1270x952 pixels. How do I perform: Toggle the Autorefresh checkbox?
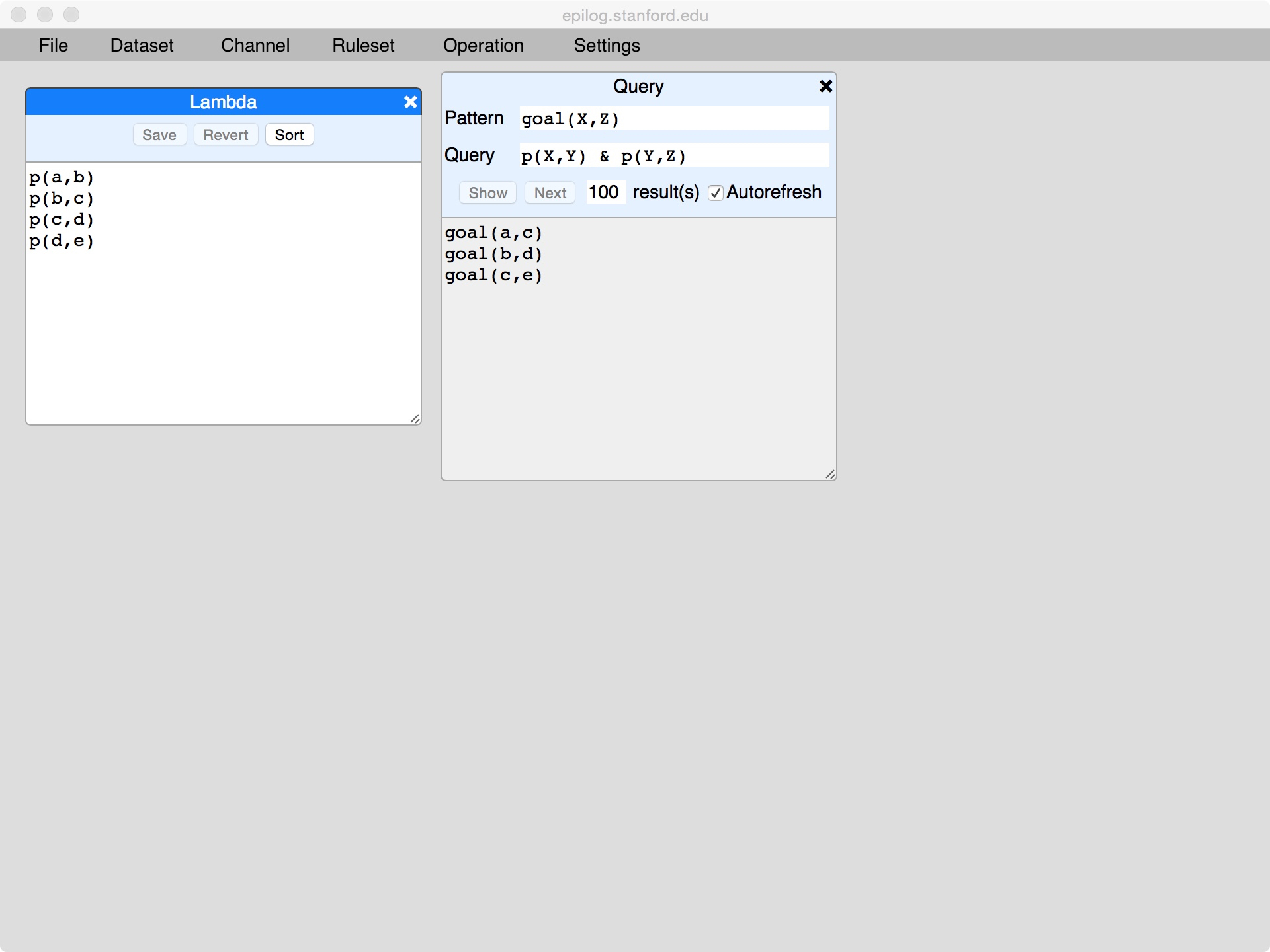(x=715, y=193)
